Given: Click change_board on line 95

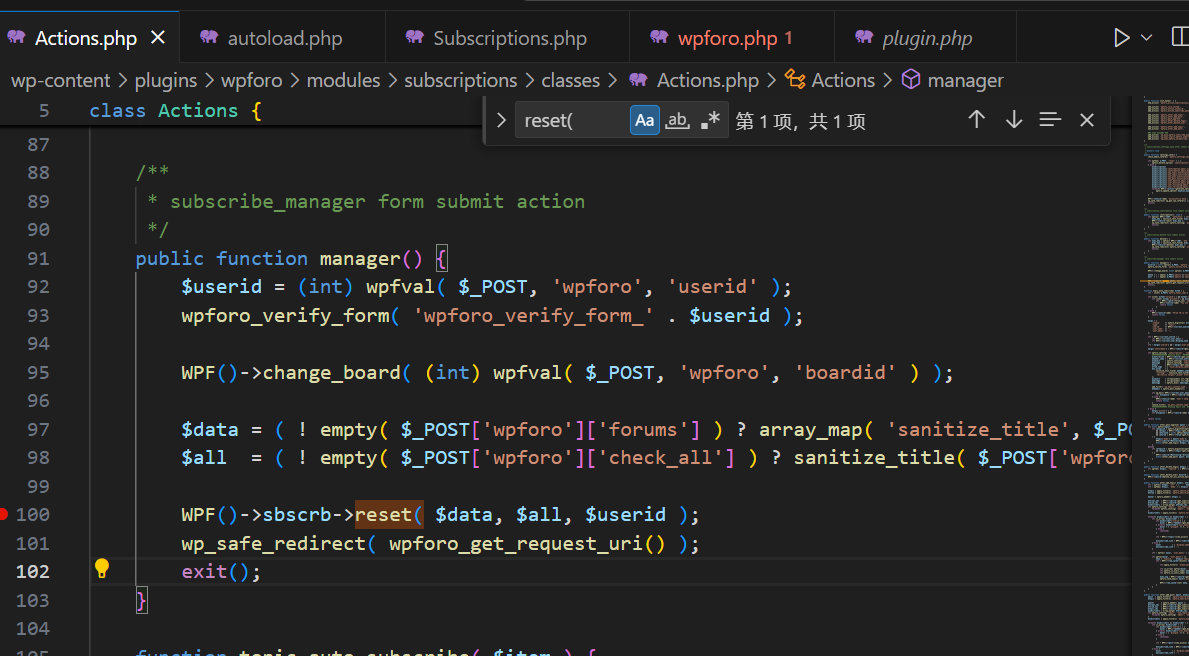Looking at the screenshot, I should pos(331,373).
